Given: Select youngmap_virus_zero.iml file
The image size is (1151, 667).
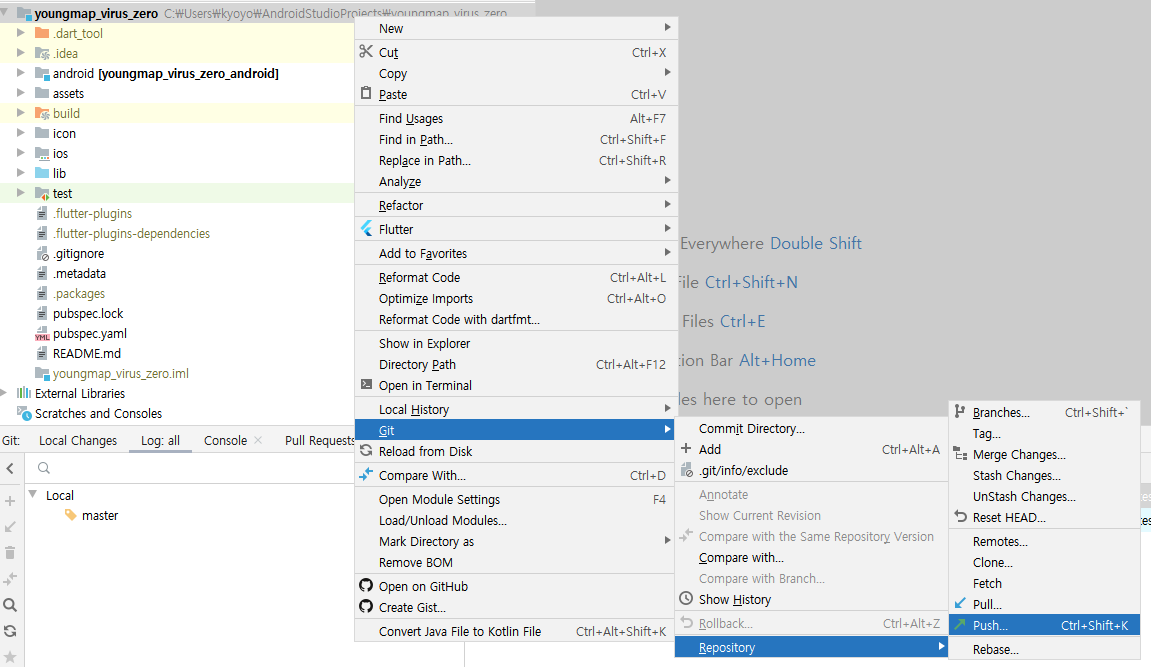Looking at the screenshot, I should tap(120, 373).
